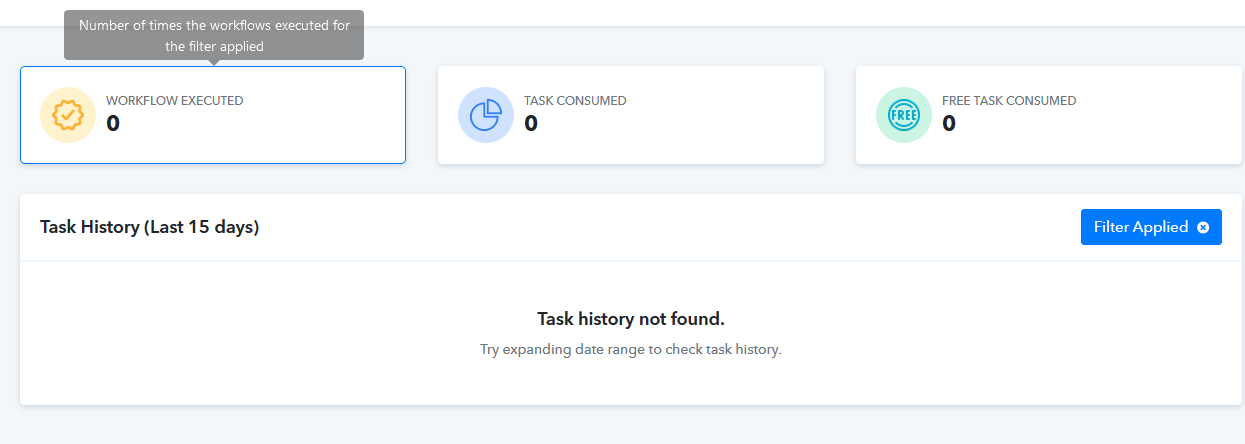The image size is (1245, 444).
Task: Click the orange Workflow Executed badge icon
Action: (68, 115)
